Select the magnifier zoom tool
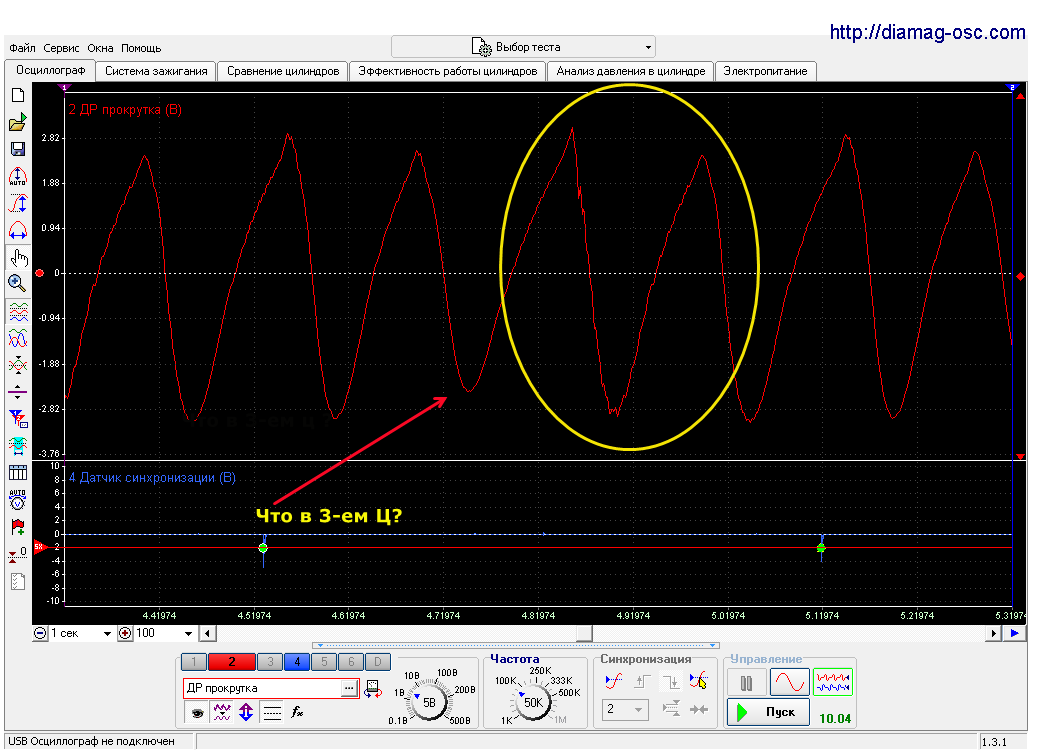The height and width of the screenshot is (754, 1040). pos(18,283)
